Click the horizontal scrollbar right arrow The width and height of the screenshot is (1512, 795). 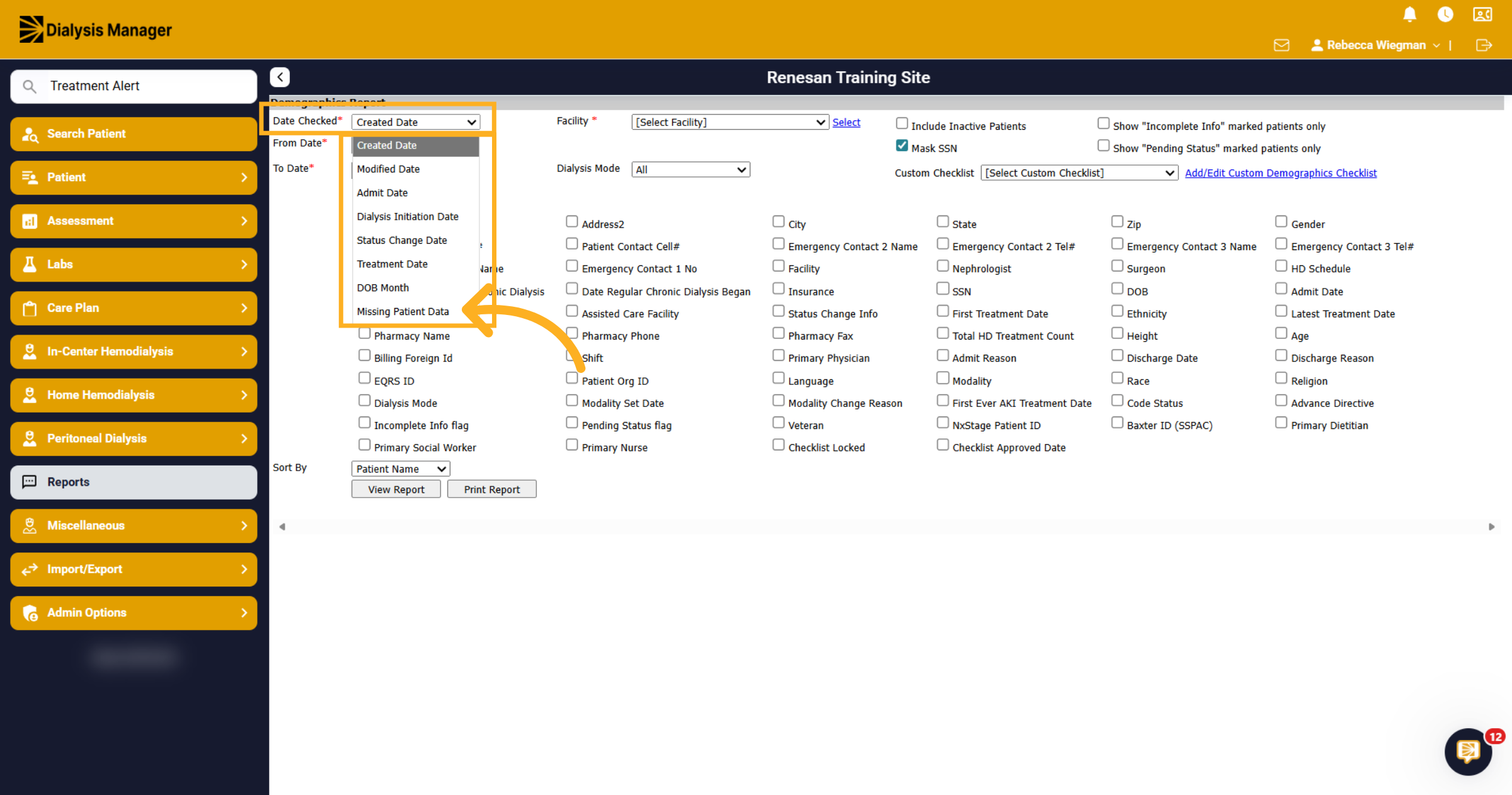click(x=1491, y=527)
